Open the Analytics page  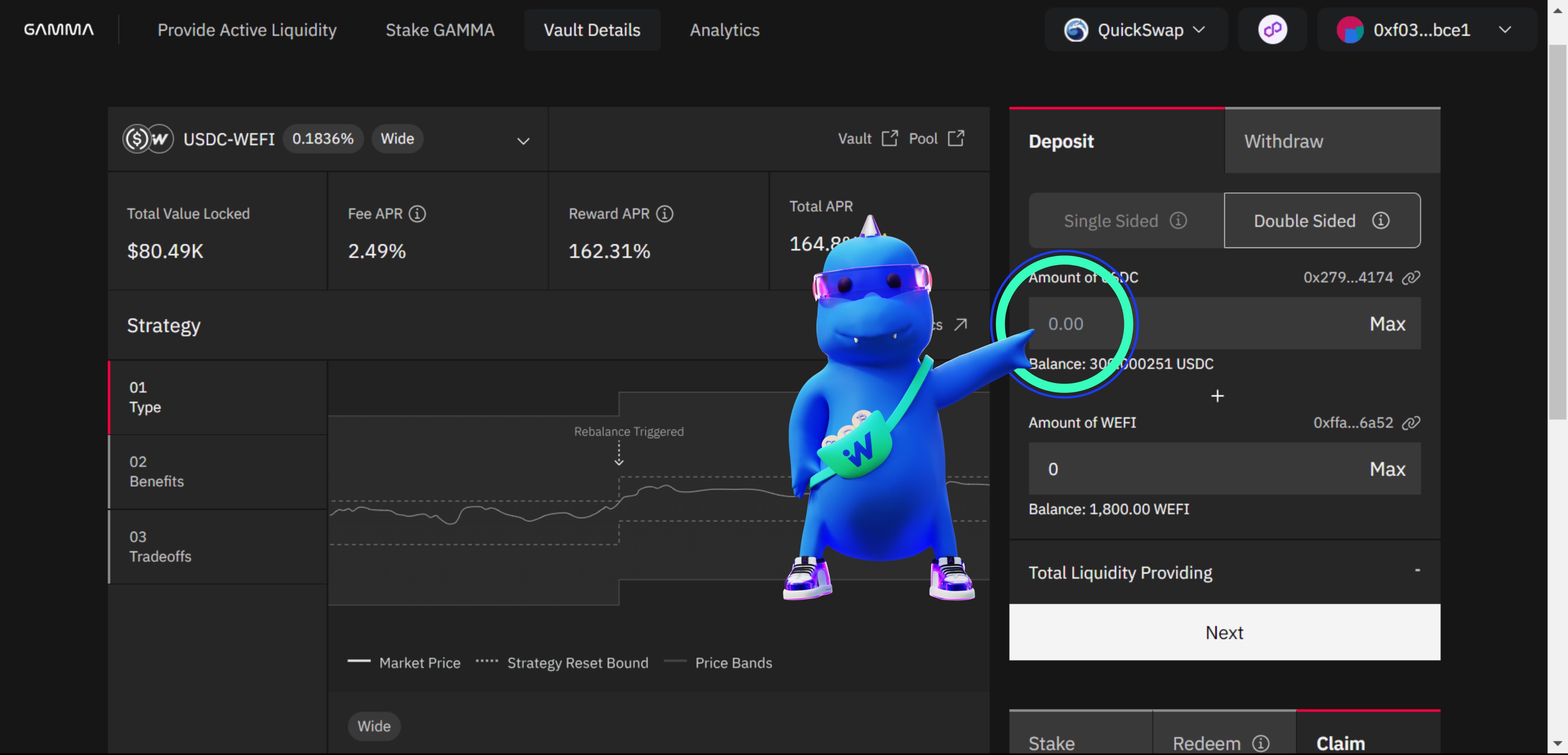[724, 30]
